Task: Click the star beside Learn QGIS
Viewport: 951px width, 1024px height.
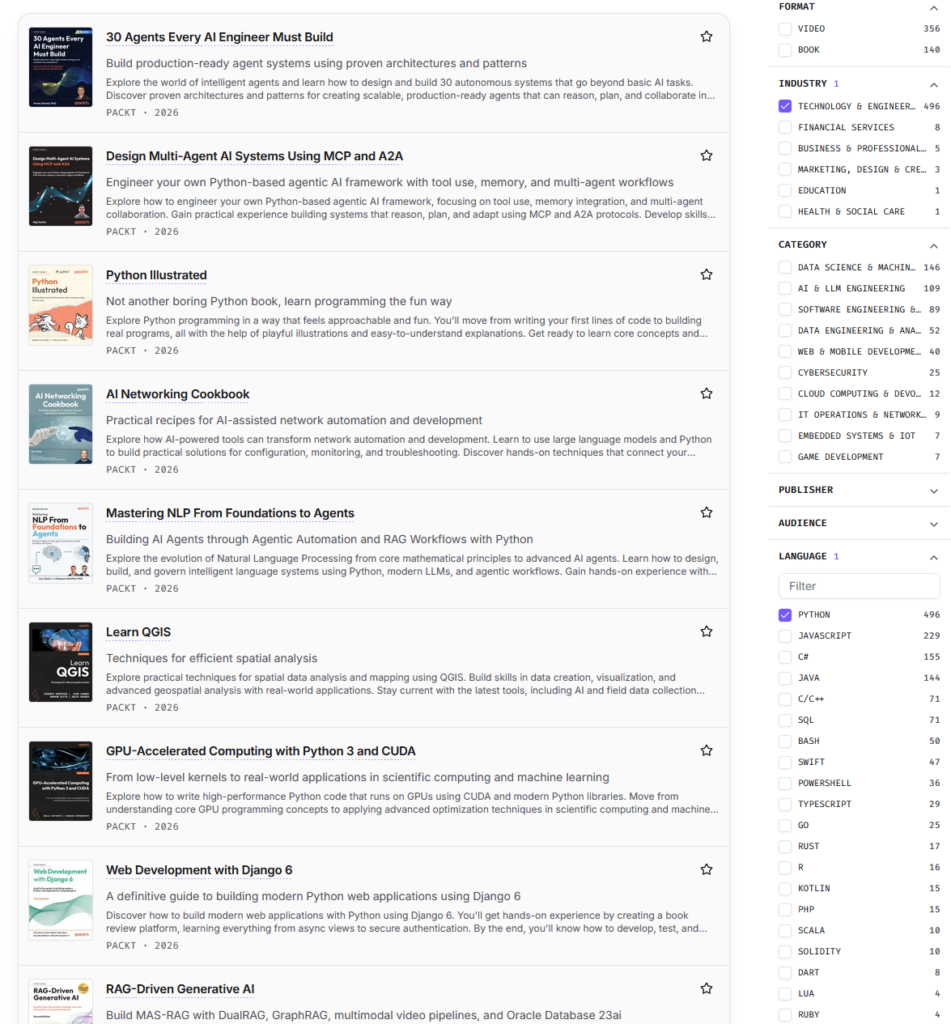Action: [x=706, y=632]
